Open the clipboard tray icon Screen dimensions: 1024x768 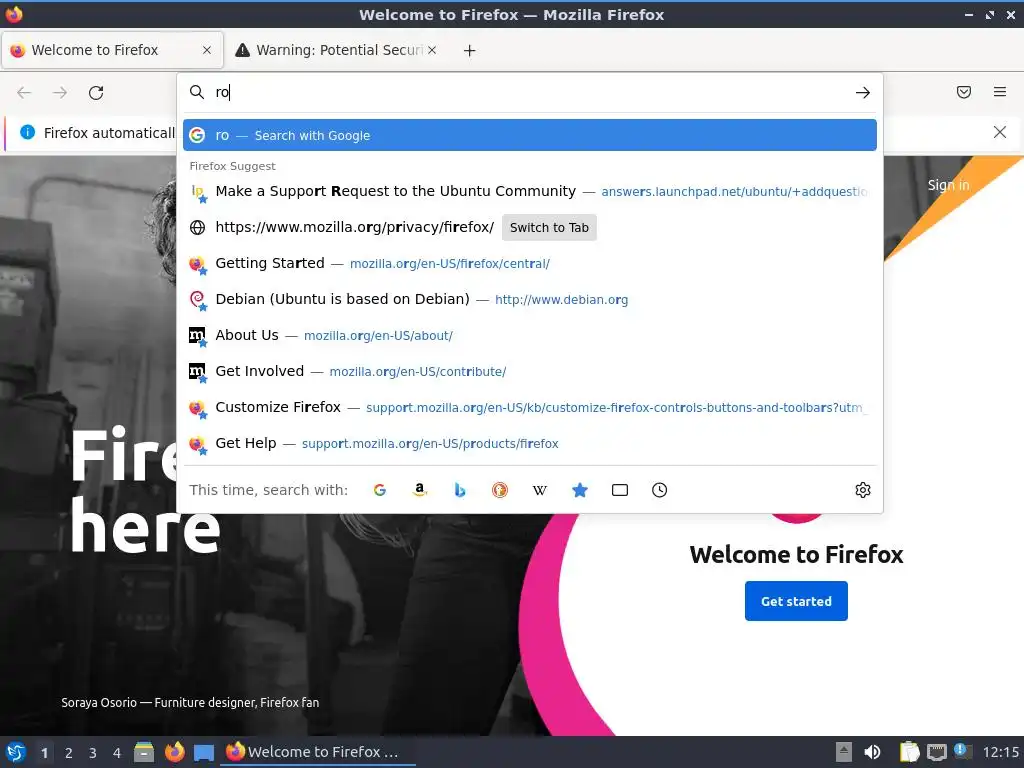coord(909,752)
